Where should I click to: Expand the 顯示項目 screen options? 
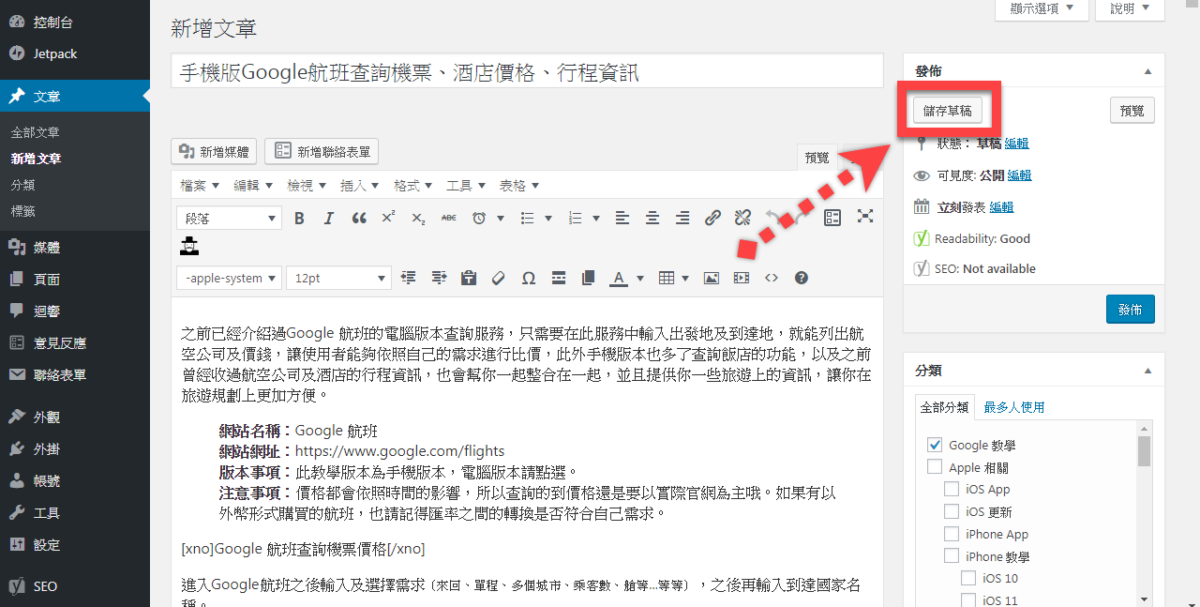click(1041, 9)
